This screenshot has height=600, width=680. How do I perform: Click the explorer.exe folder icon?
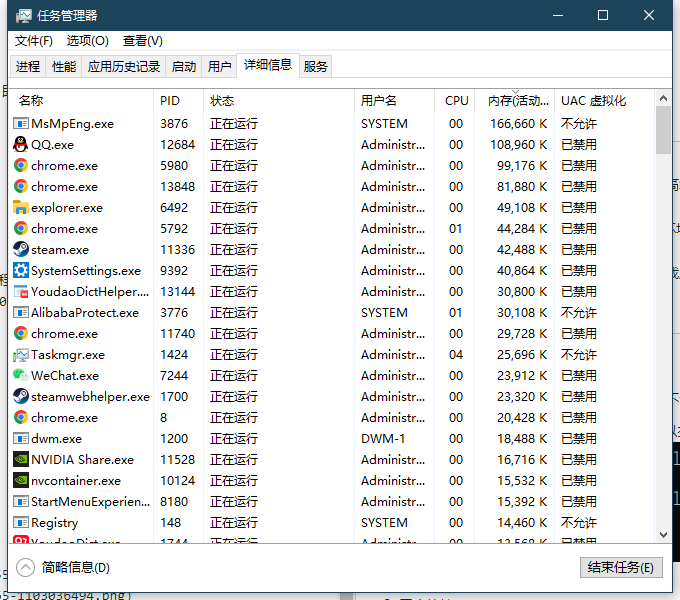pos(20,207)
